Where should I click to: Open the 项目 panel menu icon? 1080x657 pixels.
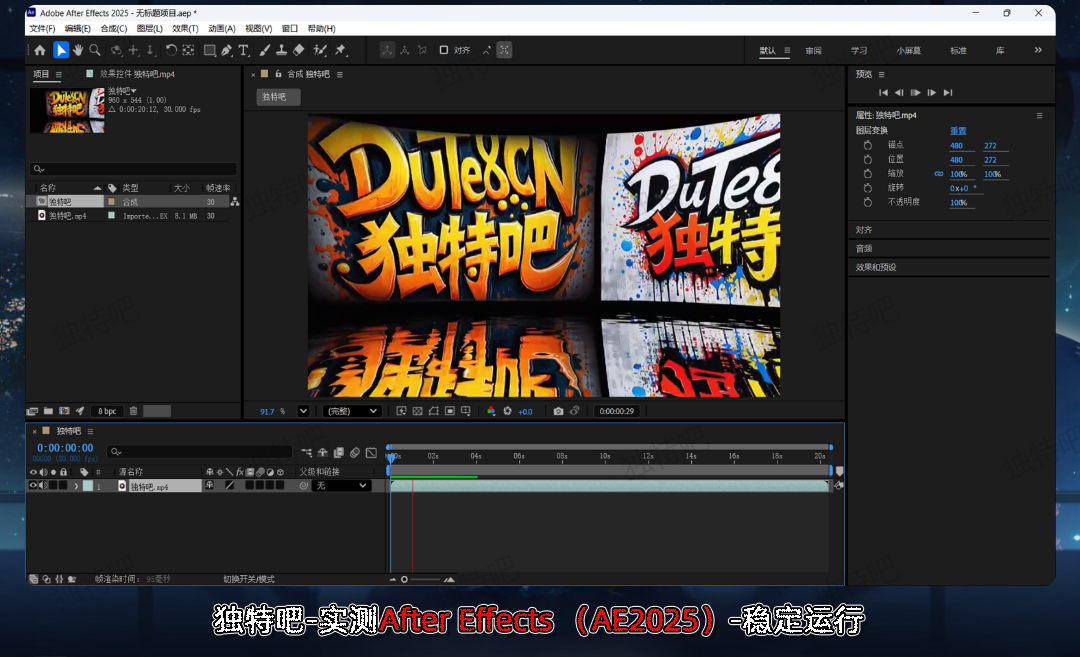click(59, 74)
